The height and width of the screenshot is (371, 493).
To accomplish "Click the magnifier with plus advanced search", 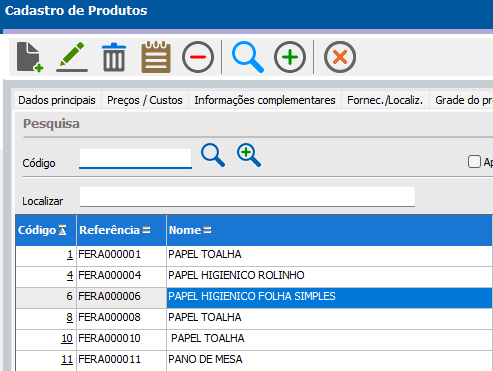I will (x=249, y=155).
